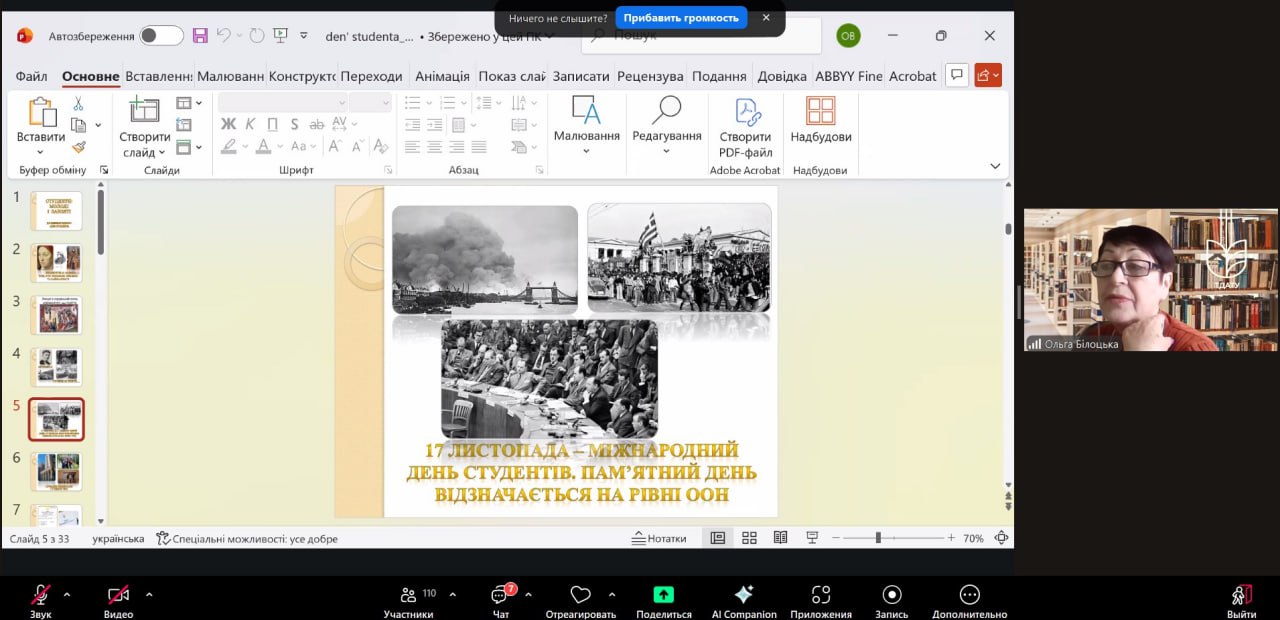Open the Animation (Анімація) ribbon tab
This screenshot has width=1280, height=620.
pos(442,76)
